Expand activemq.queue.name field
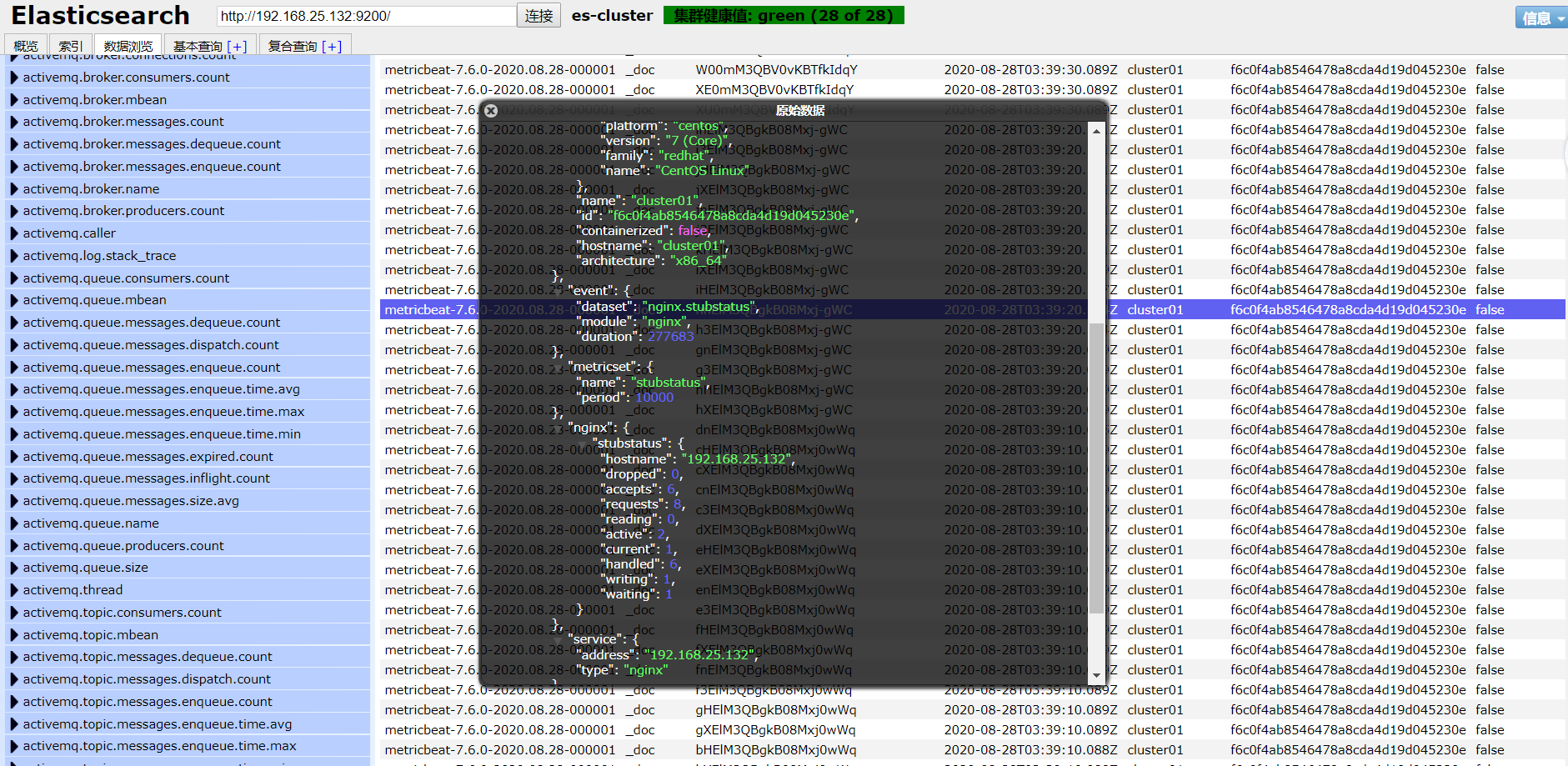Screen dimensions: 1568x766 tap(14, 523)
